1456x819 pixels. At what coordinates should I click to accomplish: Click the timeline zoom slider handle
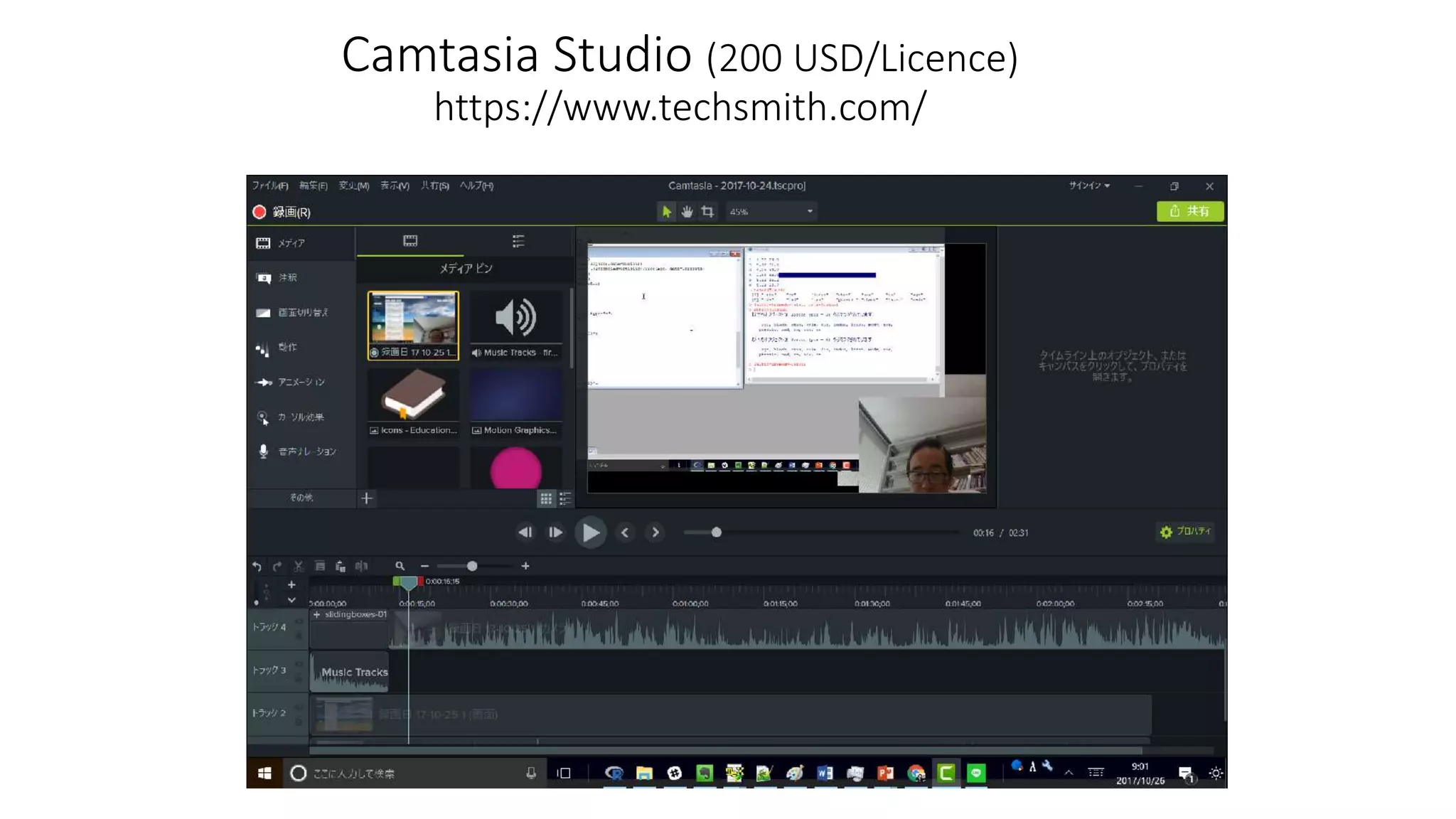(472, 567)
